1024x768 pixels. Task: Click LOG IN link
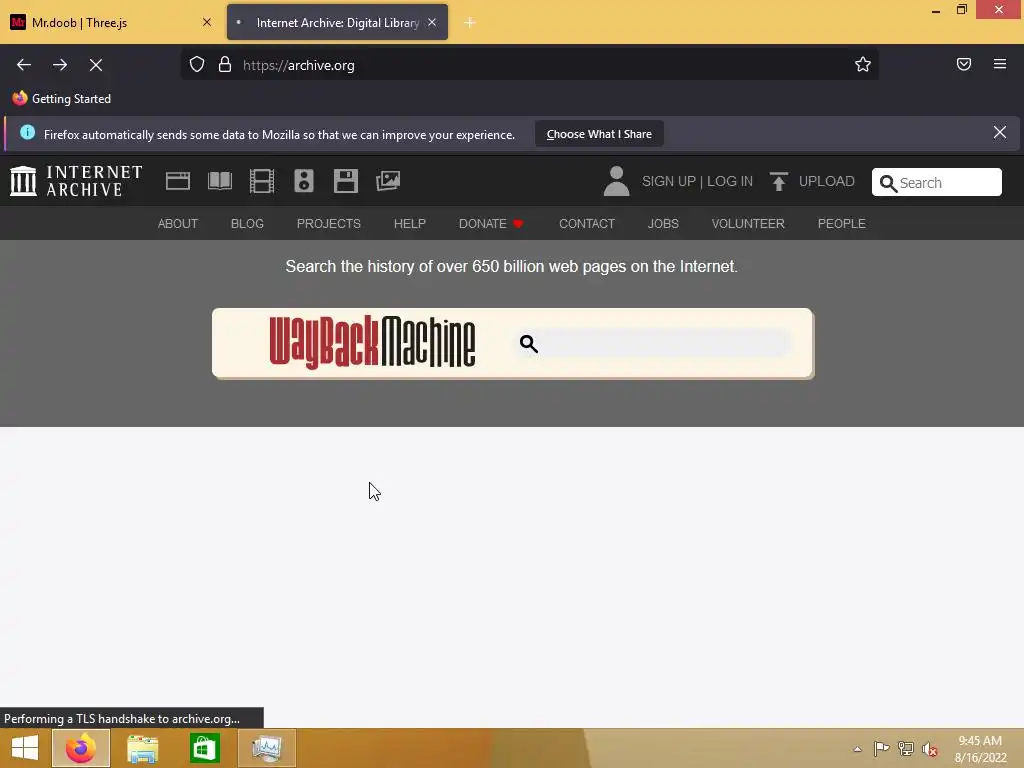tap(729, 181)
